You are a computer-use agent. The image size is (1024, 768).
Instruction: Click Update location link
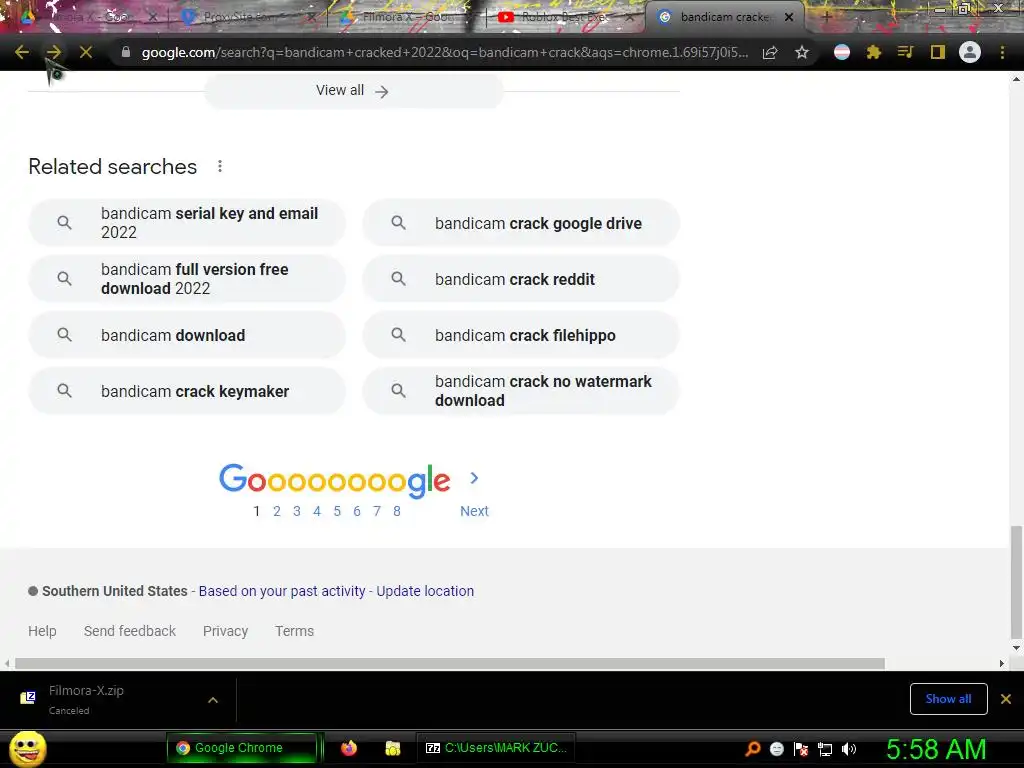[425, 591]
